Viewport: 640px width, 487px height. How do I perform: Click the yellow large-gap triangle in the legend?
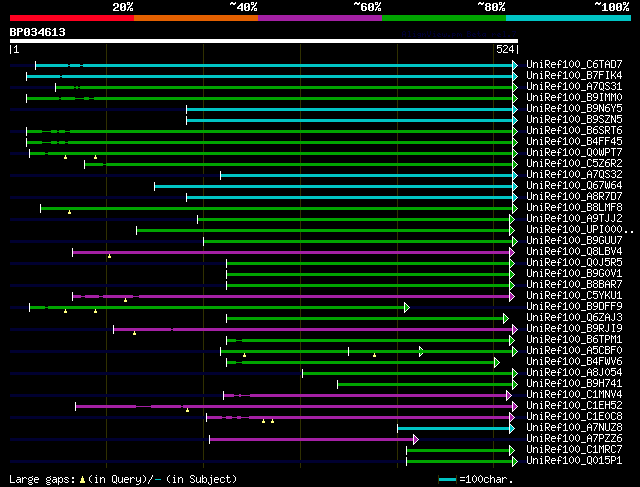(x=82, y=480)
